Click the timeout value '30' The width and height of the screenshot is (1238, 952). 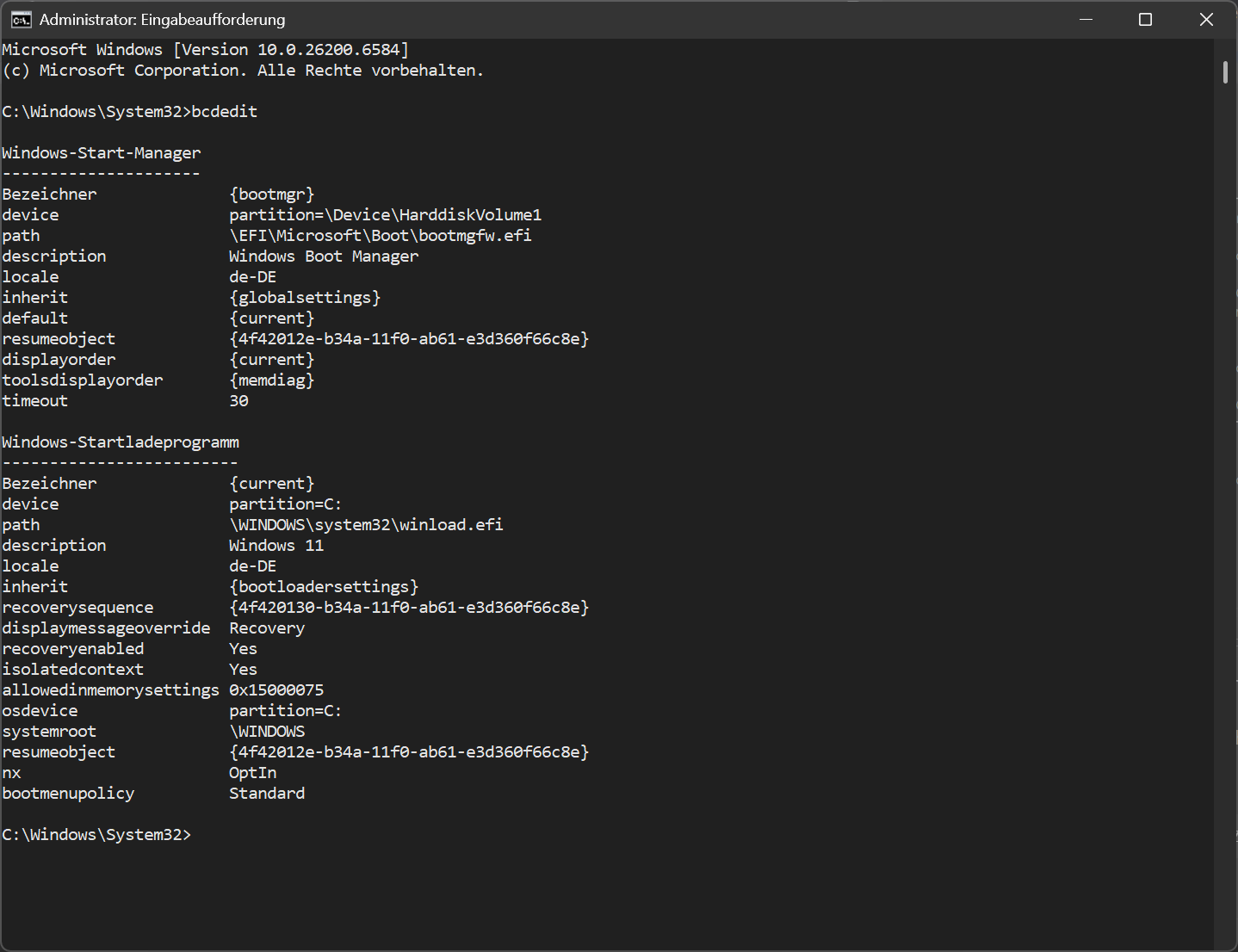coord(238,401)
